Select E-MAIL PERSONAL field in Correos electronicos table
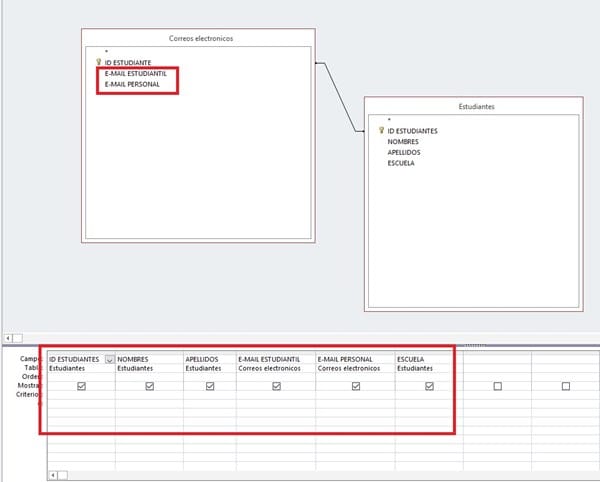Image resolution: width=600 pixels, height=482 pixels. [132, 84]
